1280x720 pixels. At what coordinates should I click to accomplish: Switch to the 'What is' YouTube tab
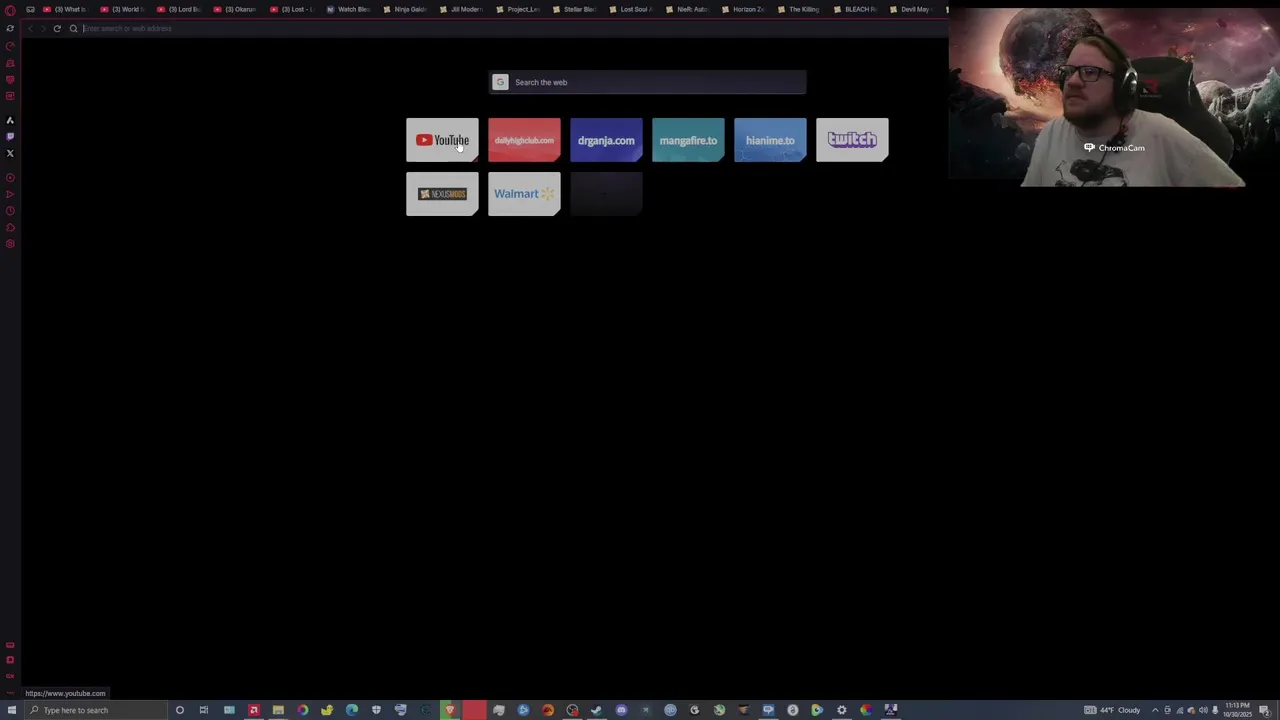pyautogui.click(x=65, y=9)
